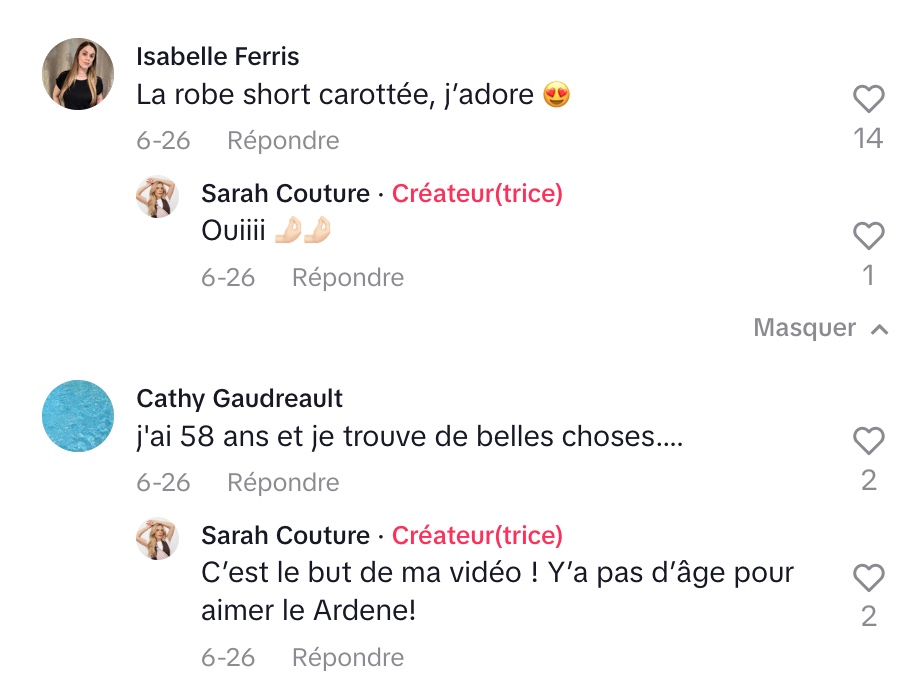Viewport: 920px width, 680px height.
Task: Tap heart on Cathy Gaudreault's comment
Action: click(868, 441)
